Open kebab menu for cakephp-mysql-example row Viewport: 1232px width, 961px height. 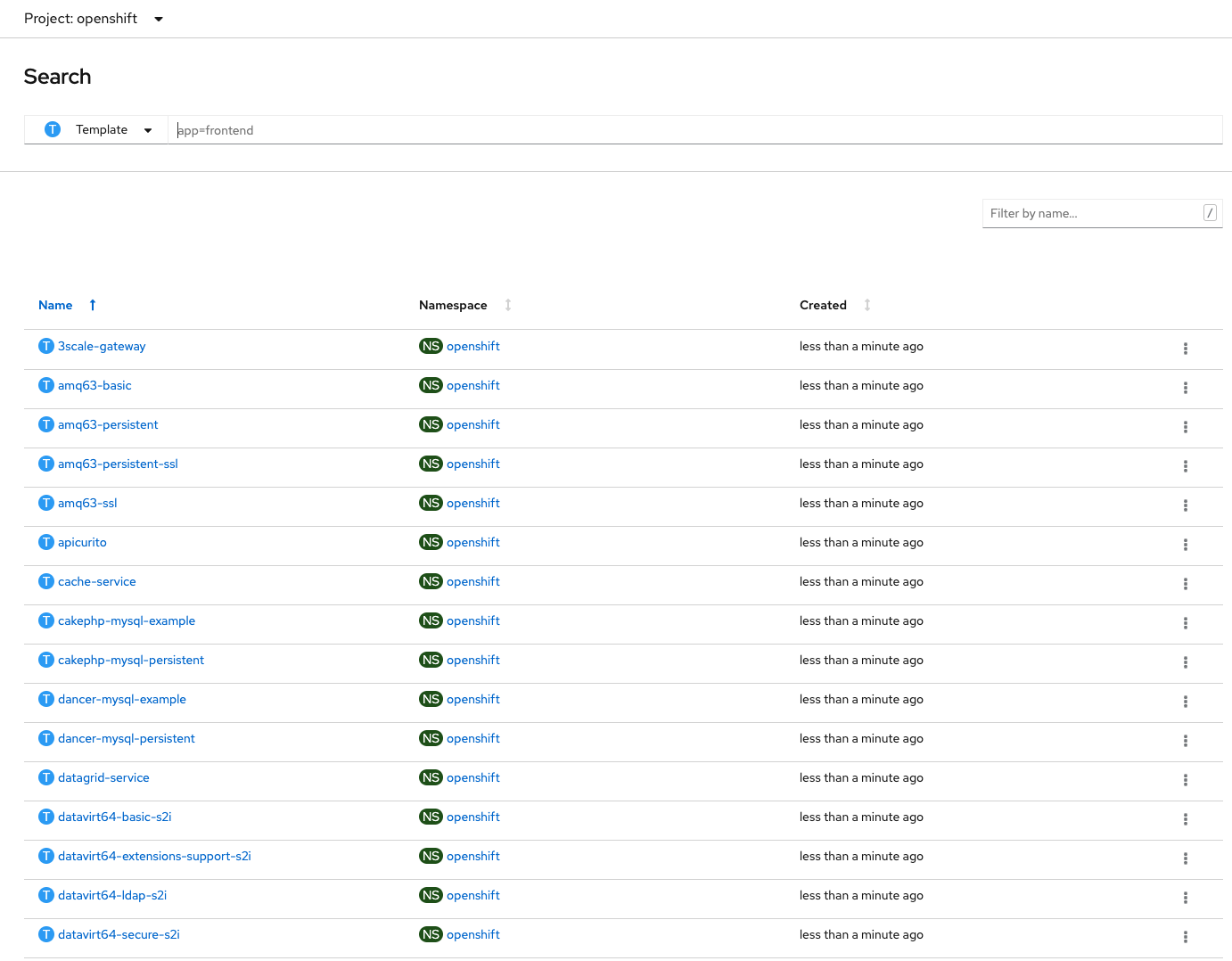(1185, 623)
